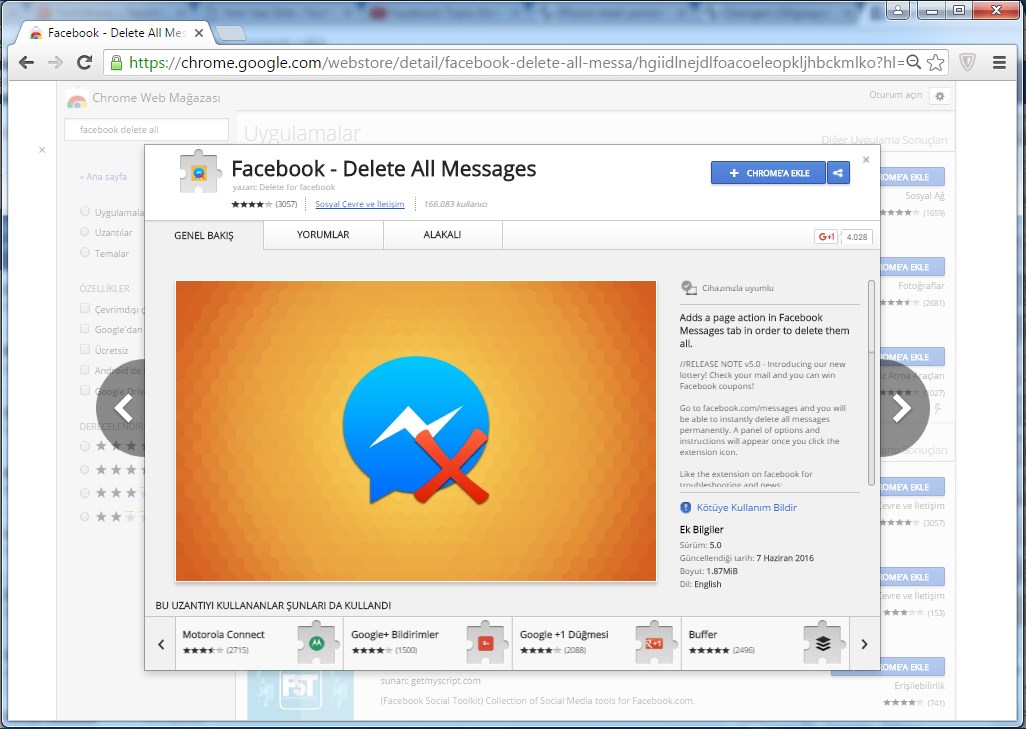The height and width of the screenshot is (729, 1026).
Task: Open the ALAKALI tab
Action: pyautogui.click(x=442, y=235)
